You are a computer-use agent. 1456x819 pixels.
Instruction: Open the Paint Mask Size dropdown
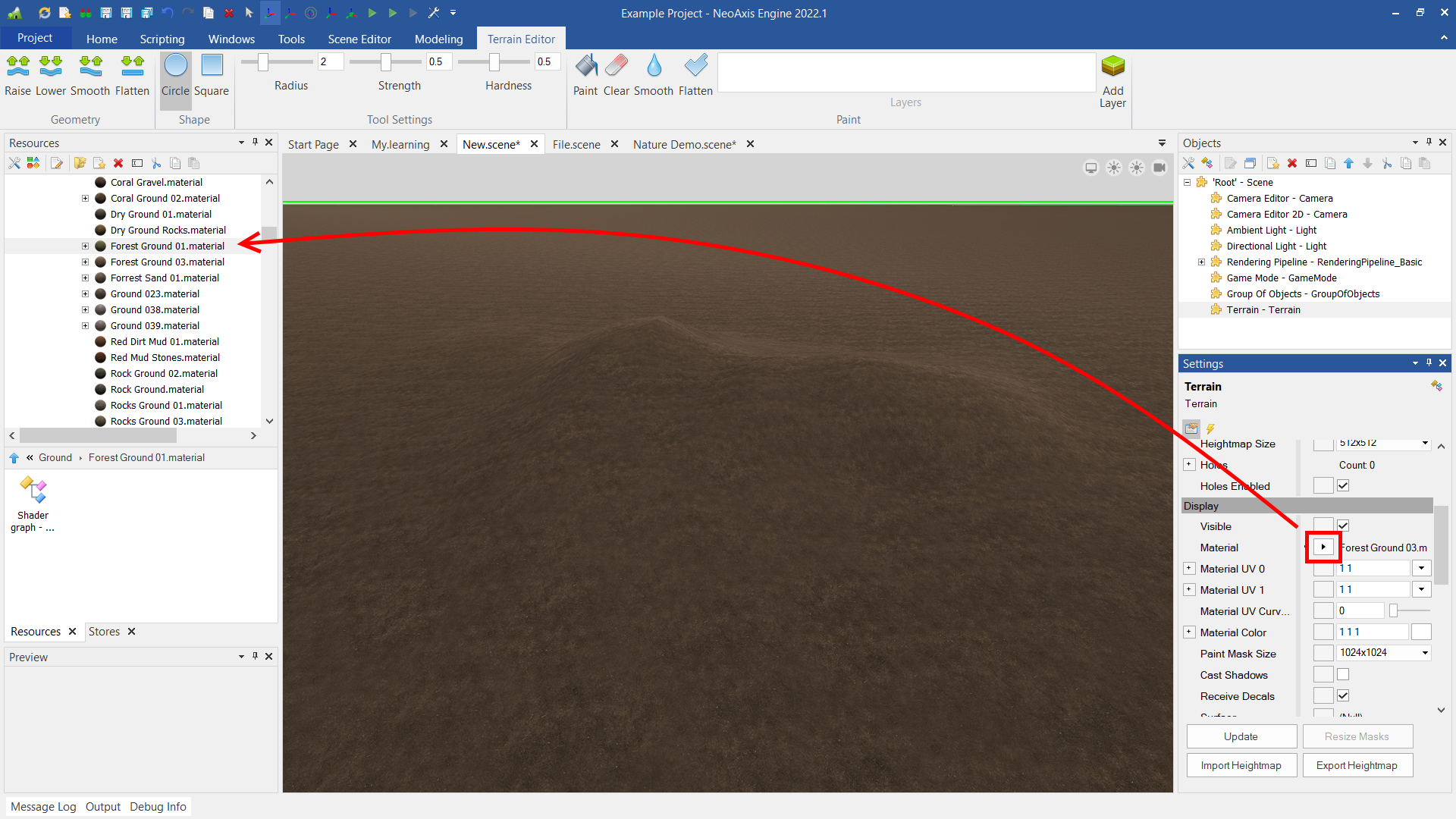coord(1425,653)
